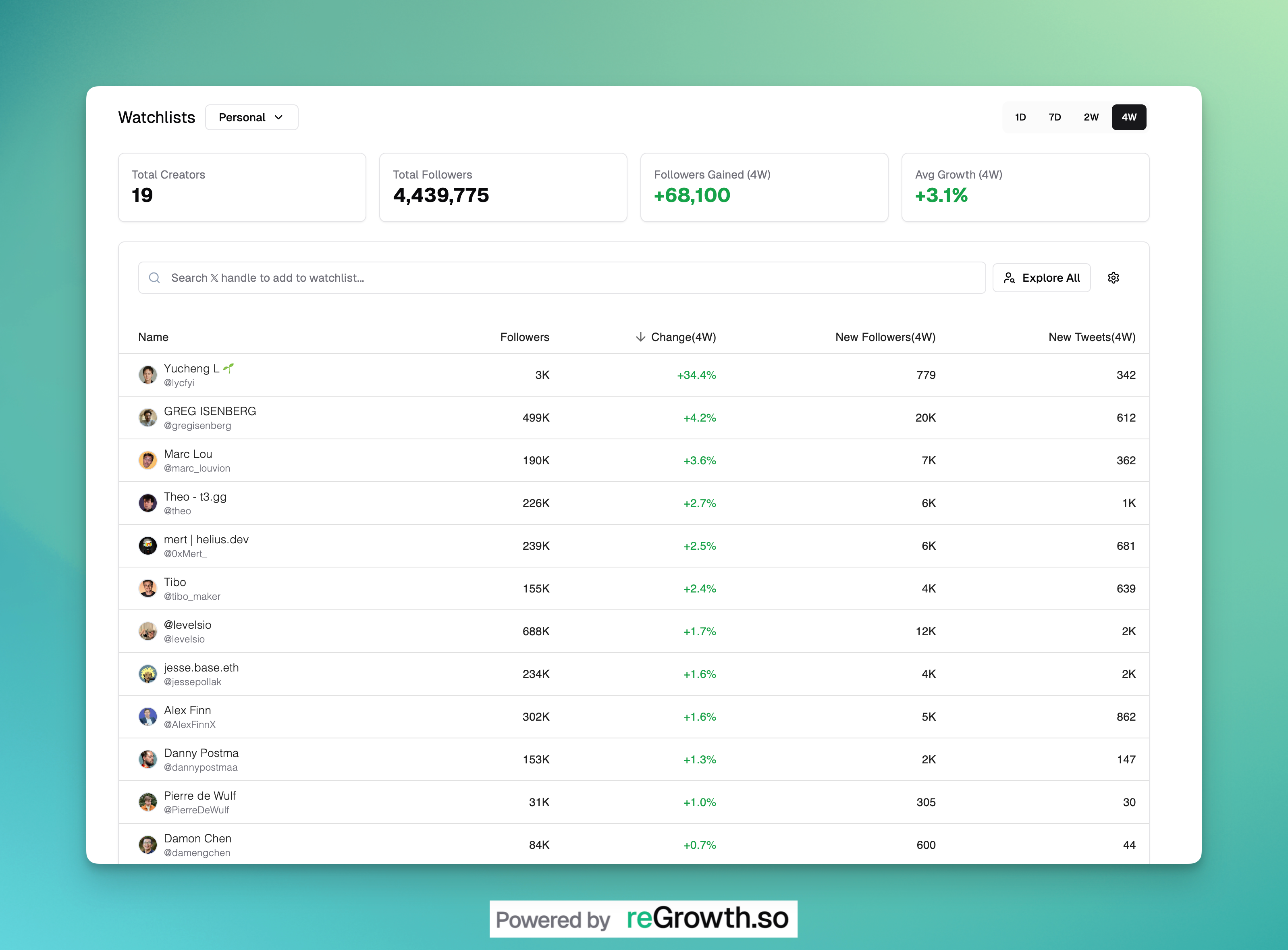Switch time range to 1D
Image resolution: width=1288 pixels, height=950 pixels.
1020,117
